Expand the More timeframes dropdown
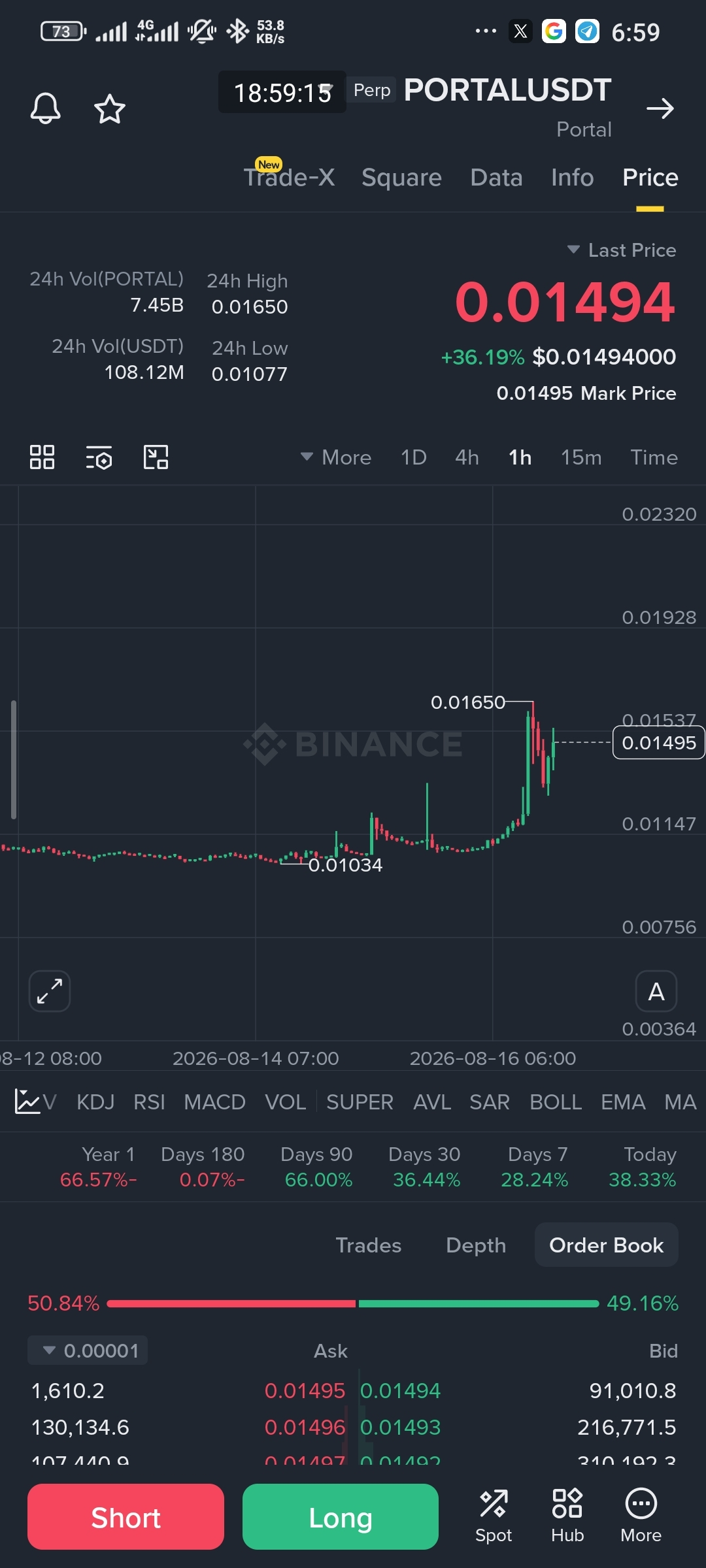The height and width of the screenshot is (1568, 706). [x=336, y=457]
